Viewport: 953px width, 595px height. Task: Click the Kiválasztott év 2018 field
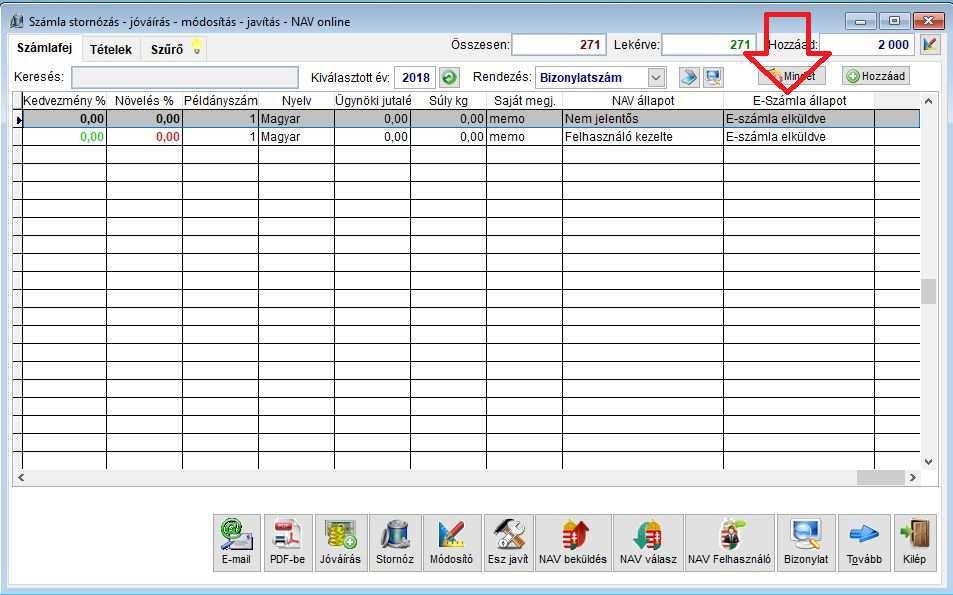click(x=415, y=78)
